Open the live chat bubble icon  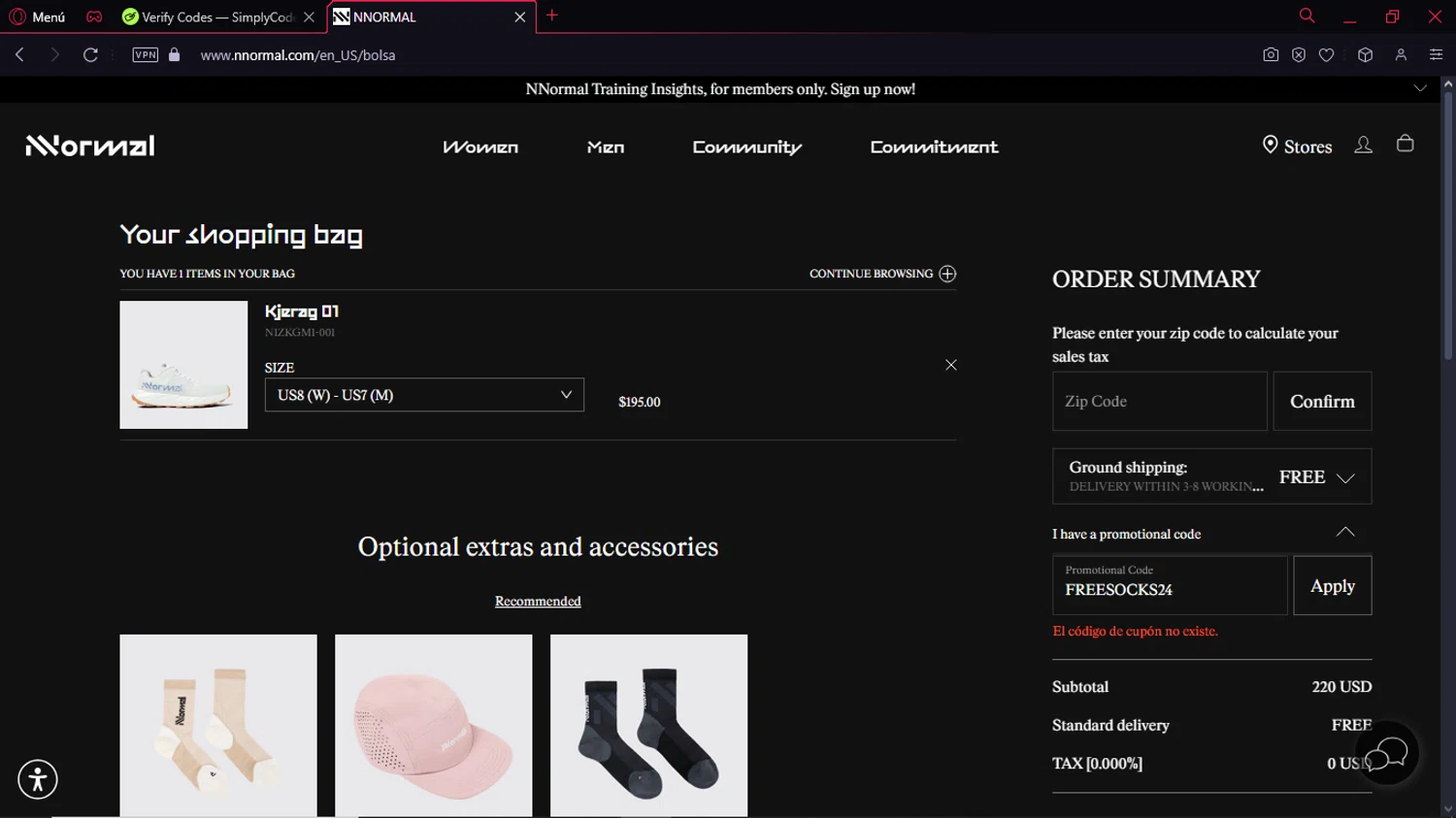pyautogui.click(x=1387, y=753)
